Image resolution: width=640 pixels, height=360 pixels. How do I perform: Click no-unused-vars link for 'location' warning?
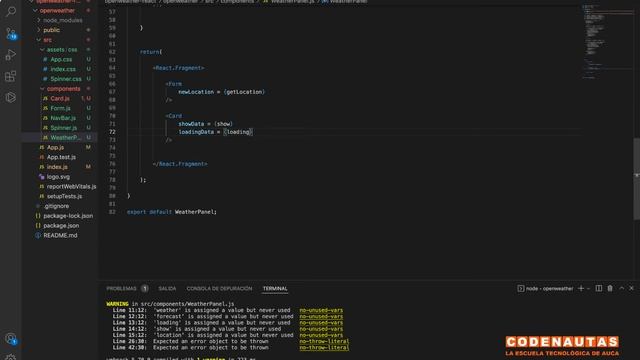[321, 335]
